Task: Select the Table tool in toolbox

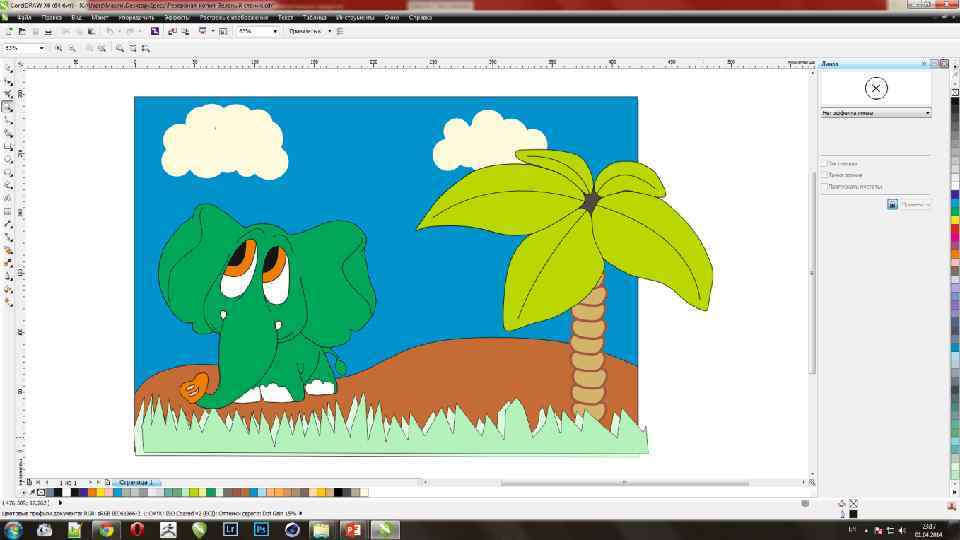Action: [x=8, y=210]
